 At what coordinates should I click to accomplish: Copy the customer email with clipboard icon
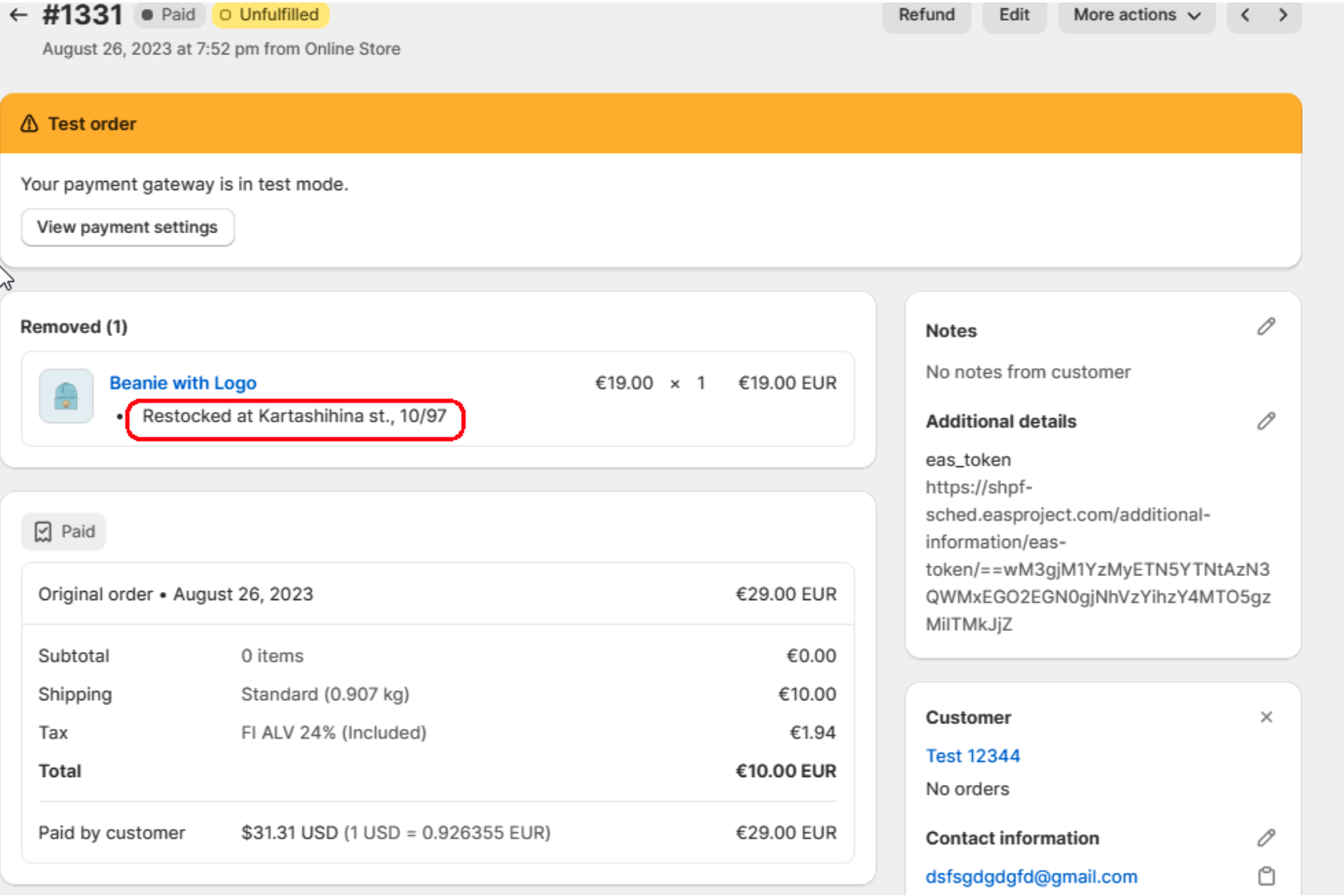(1265, 876)
